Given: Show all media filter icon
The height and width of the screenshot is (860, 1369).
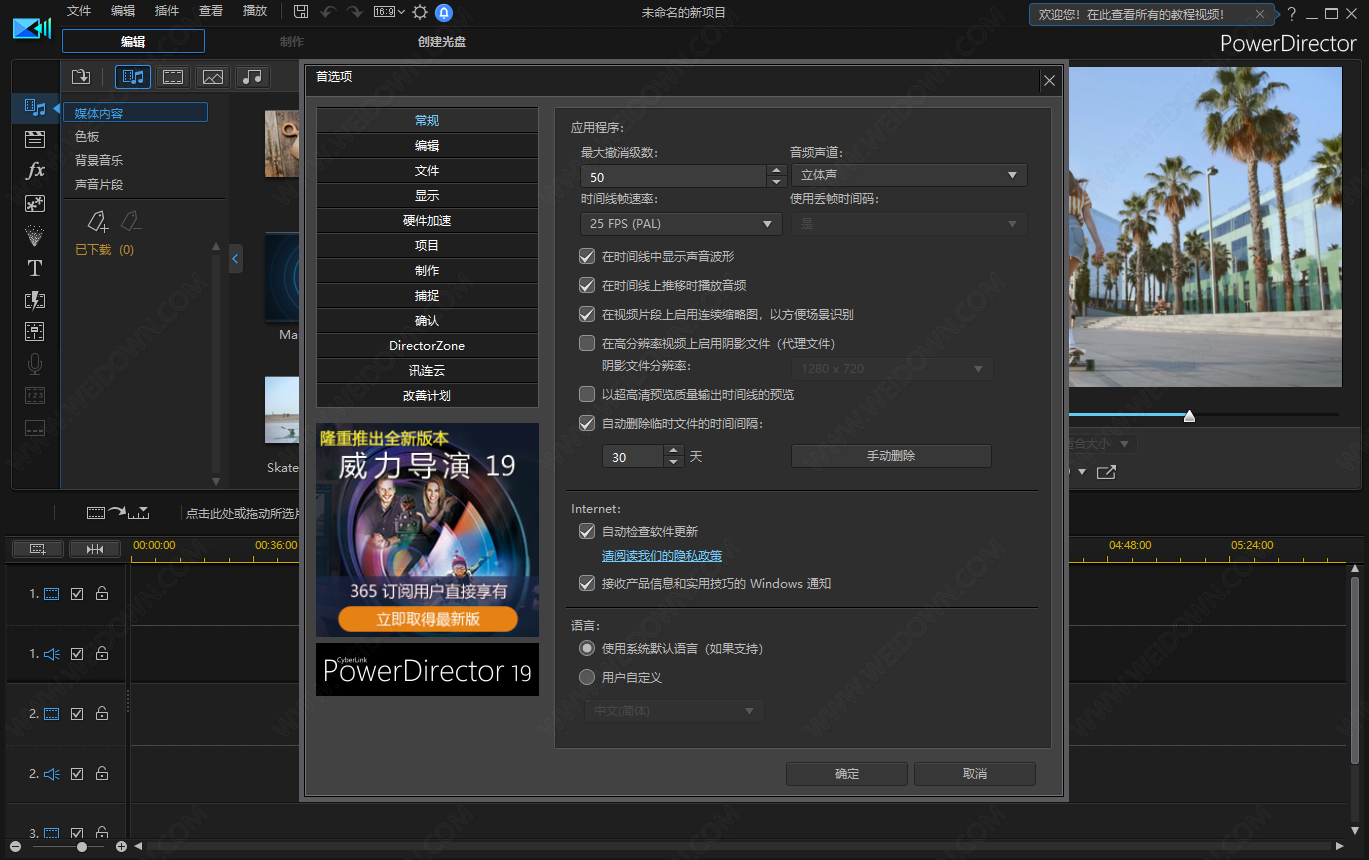Looking at the screenshot, I should [133, 76].
